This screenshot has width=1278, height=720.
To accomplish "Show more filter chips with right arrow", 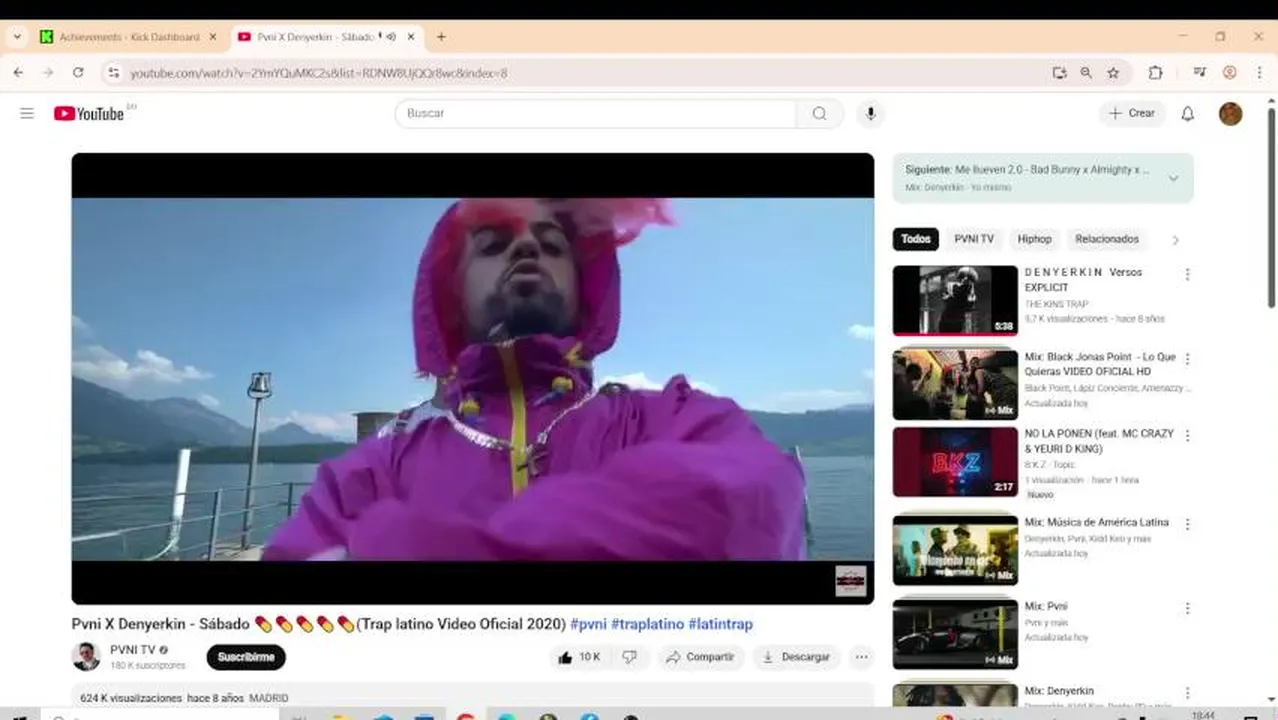I will (x=1175, y=240).
